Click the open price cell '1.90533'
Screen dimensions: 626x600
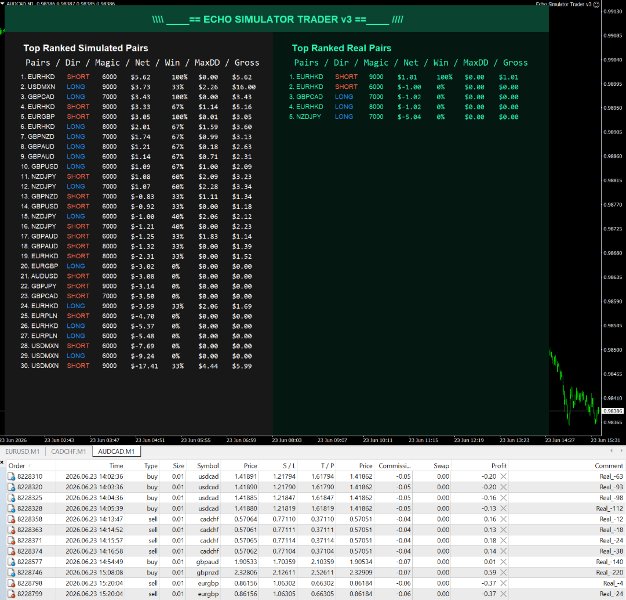click(x=246, y=562)
